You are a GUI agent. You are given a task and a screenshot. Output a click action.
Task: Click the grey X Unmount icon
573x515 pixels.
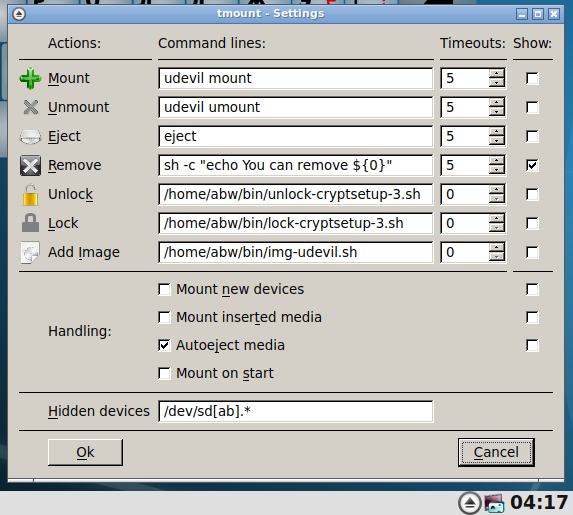(30, 107)
